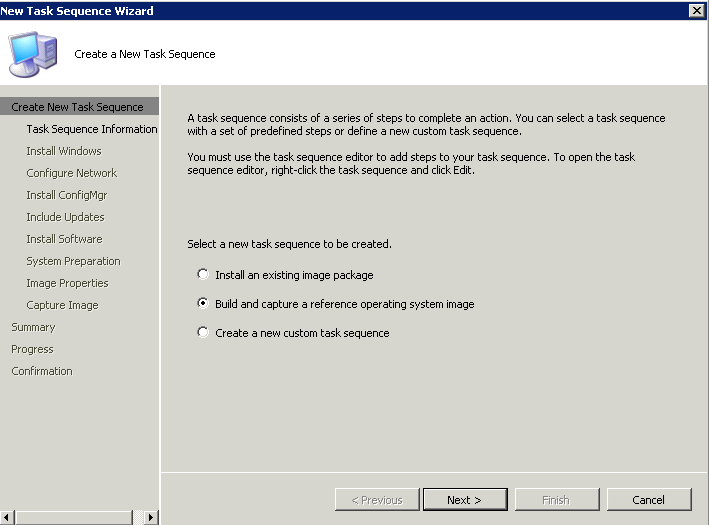Click the Cancel button
Image resolution: width=709 pixels, height=525 pixels.
click(x=649, y=500)
